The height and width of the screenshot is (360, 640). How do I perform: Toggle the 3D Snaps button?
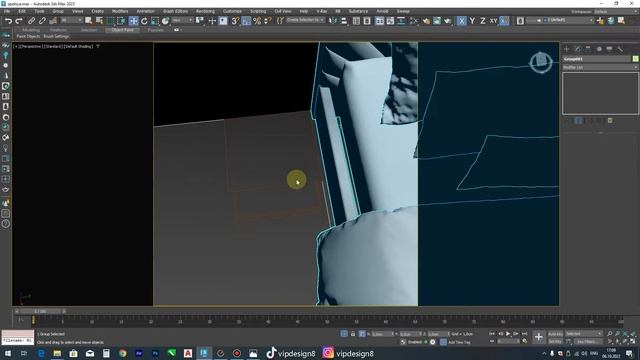pyautogui.click(x=235, y=20)
